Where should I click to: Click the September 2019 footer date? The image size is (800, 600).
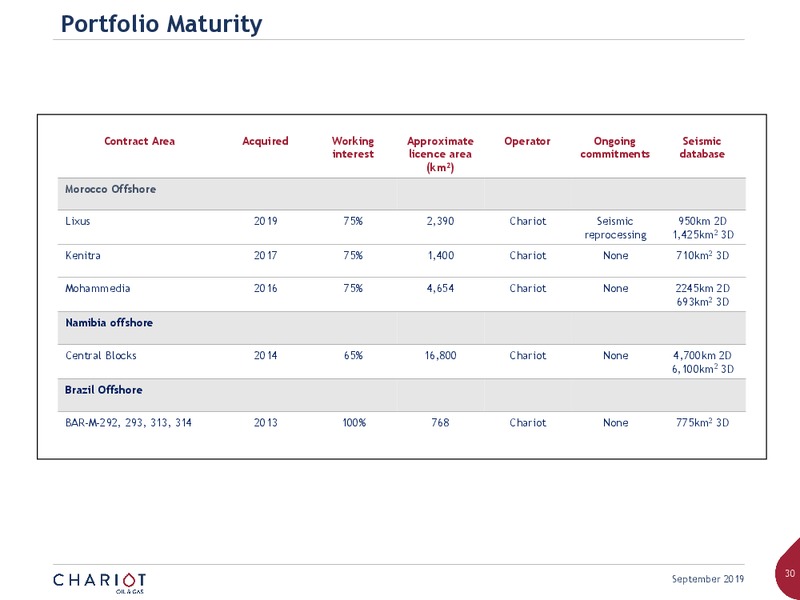(x=708, y=579)
